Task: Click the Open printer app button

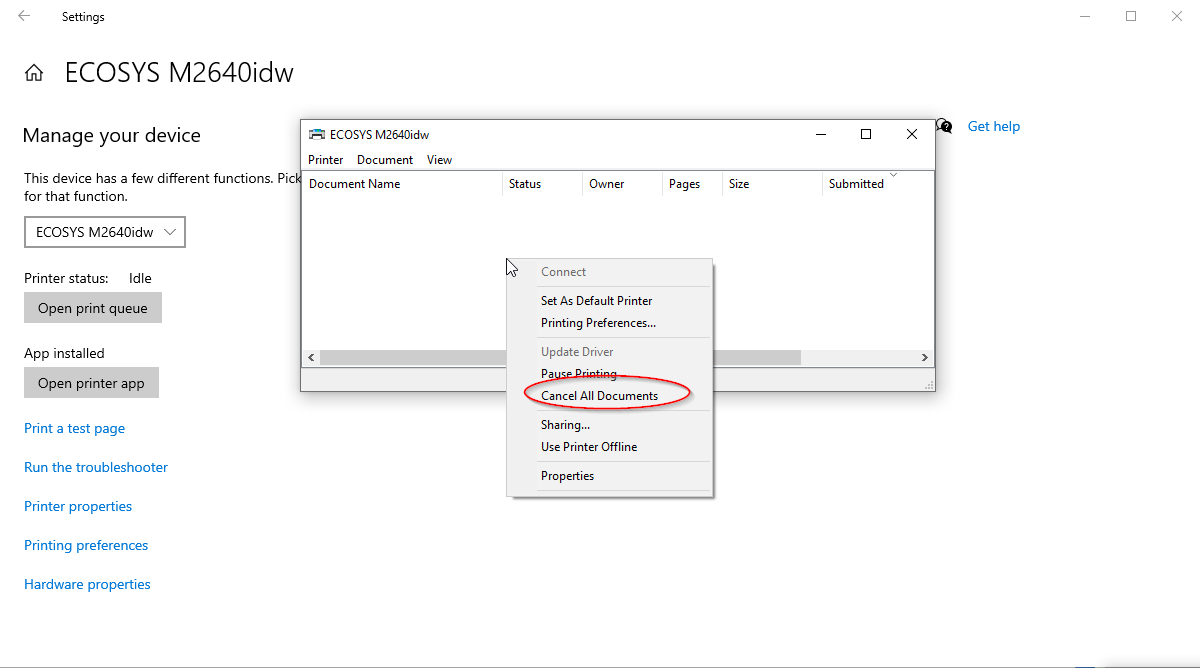Action: [91, 383]
